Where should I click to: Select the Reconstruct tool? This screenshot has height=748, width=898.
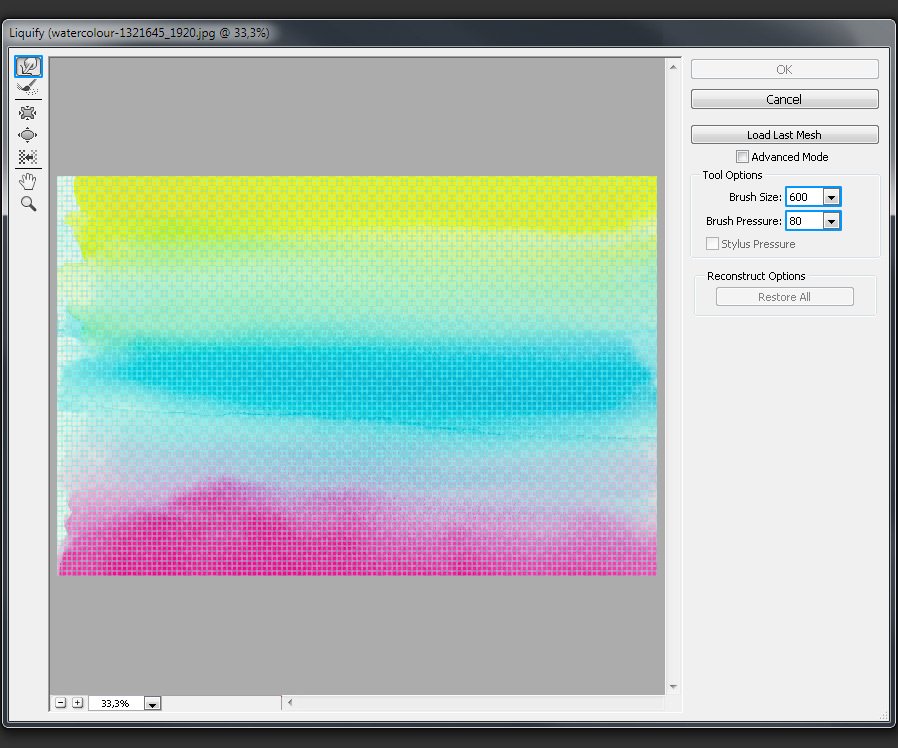[28, 88]
